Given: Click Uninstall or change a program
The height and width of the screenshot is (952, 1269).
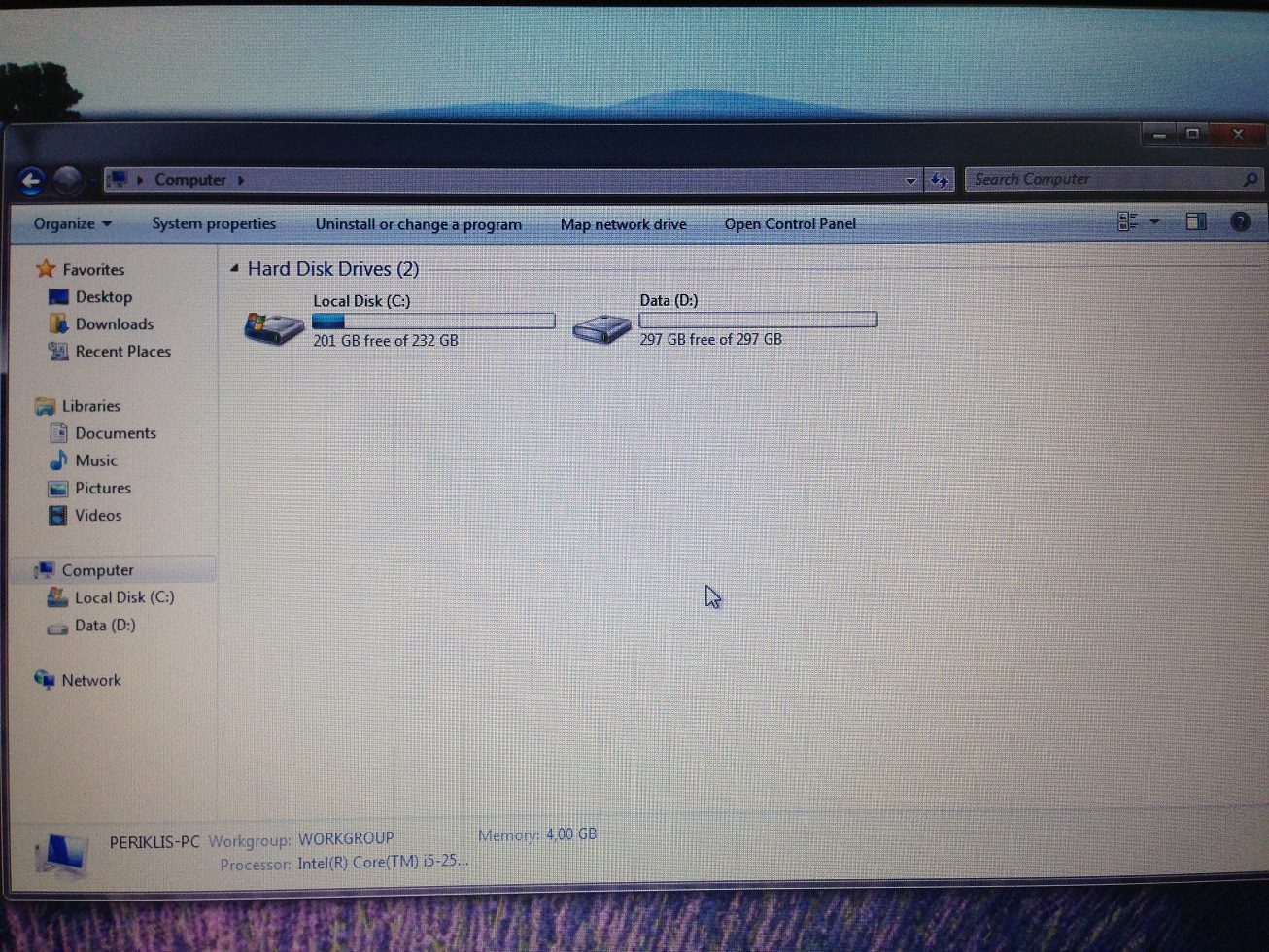Looking at the screenshot, I should [x=418, y=224].
